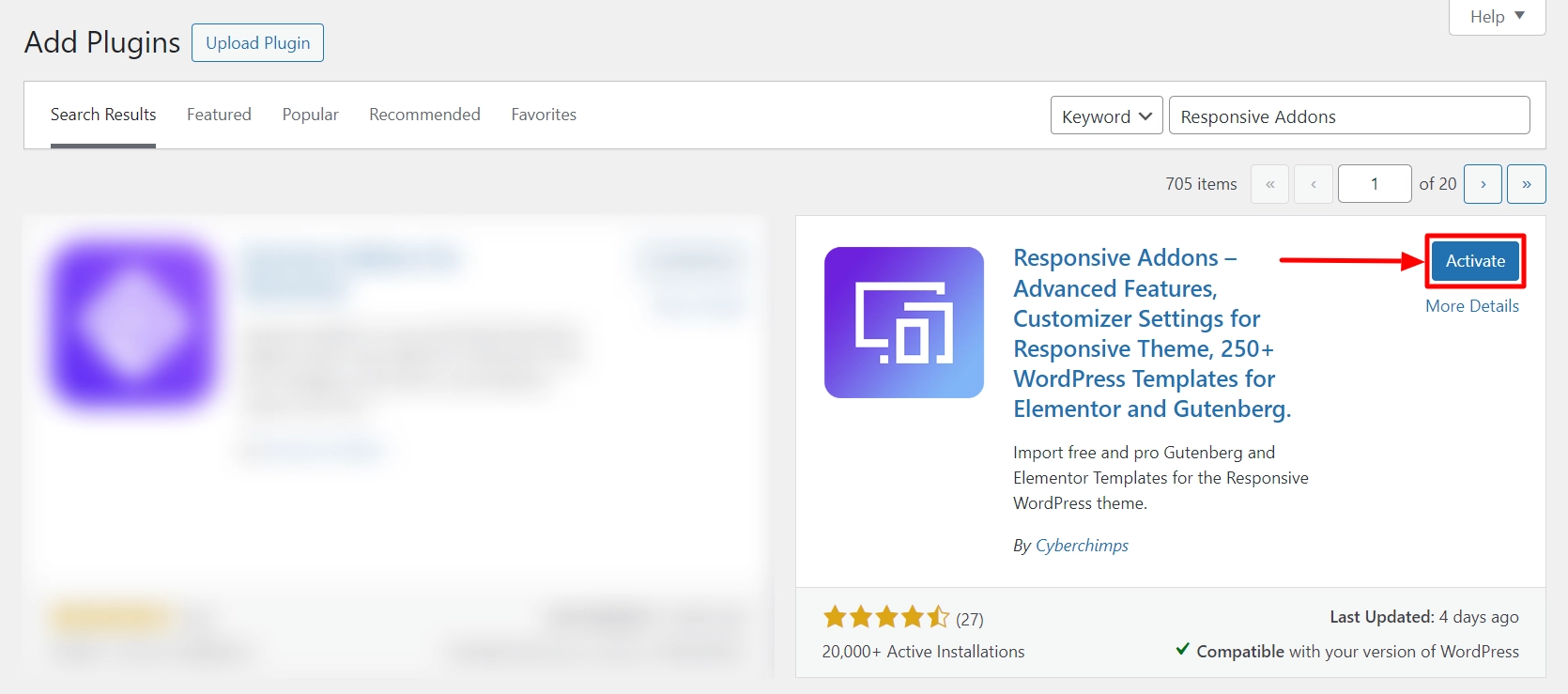Select the Recommended tab

(424, 115)
